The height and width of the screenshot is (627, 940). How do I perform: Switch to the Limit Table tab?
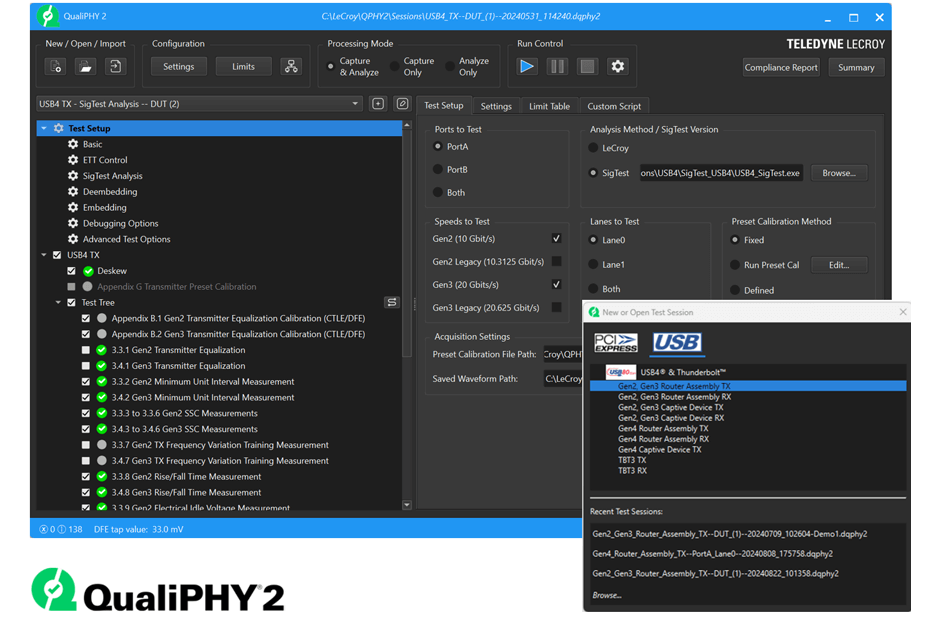tap(549, 106)
